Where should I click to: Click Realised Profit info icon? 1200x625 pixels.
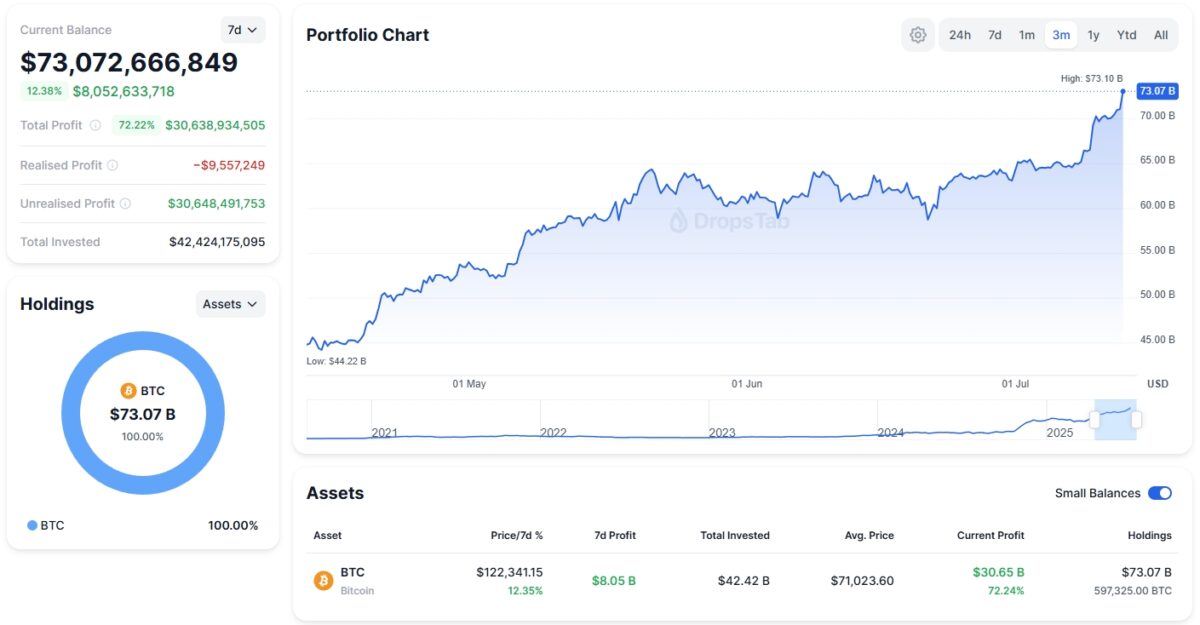click(112, 165)
